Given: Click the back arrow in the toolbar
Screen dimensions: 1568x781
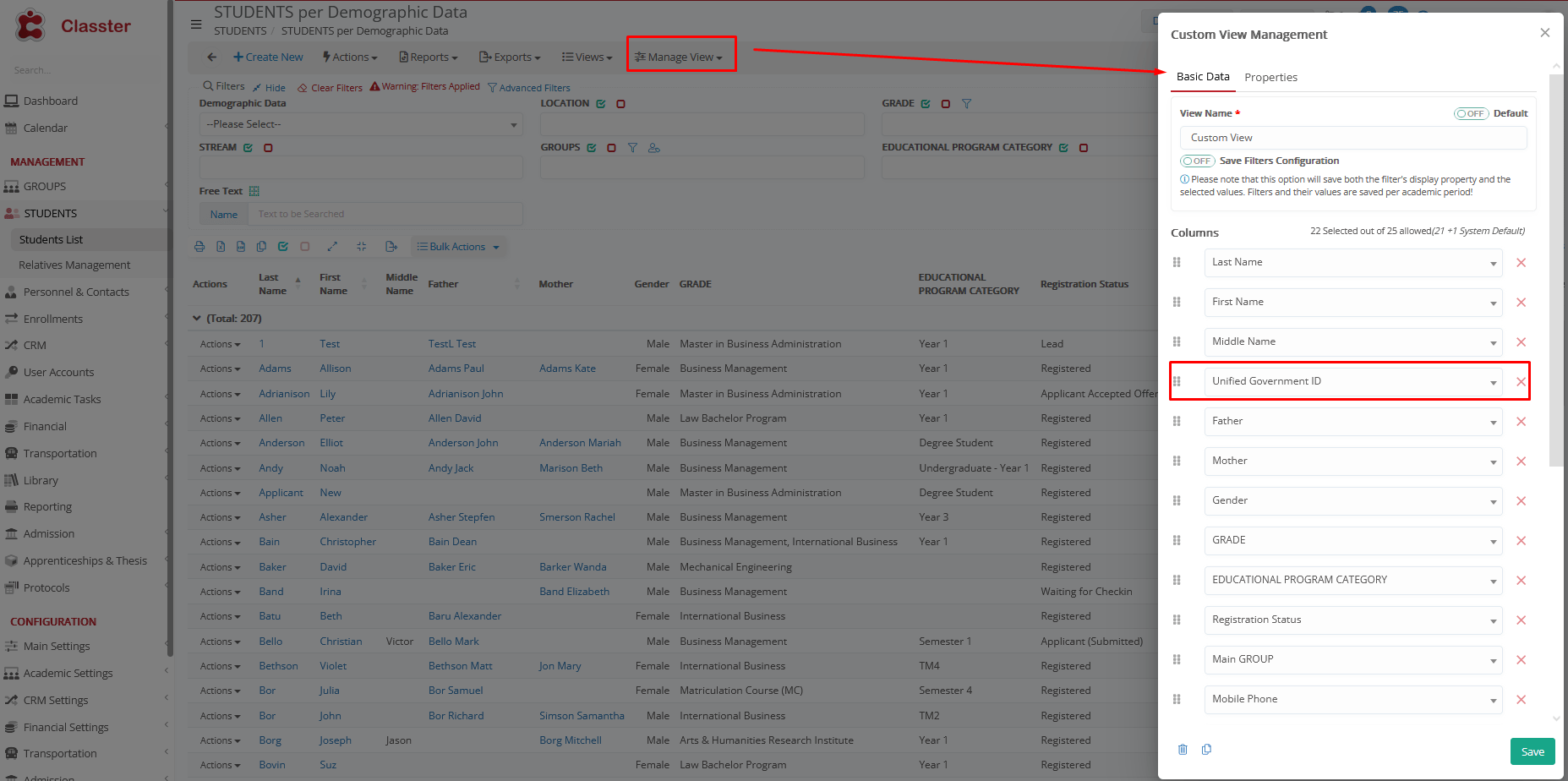Looking at the screenshot, I should click(x=211, y=57).
